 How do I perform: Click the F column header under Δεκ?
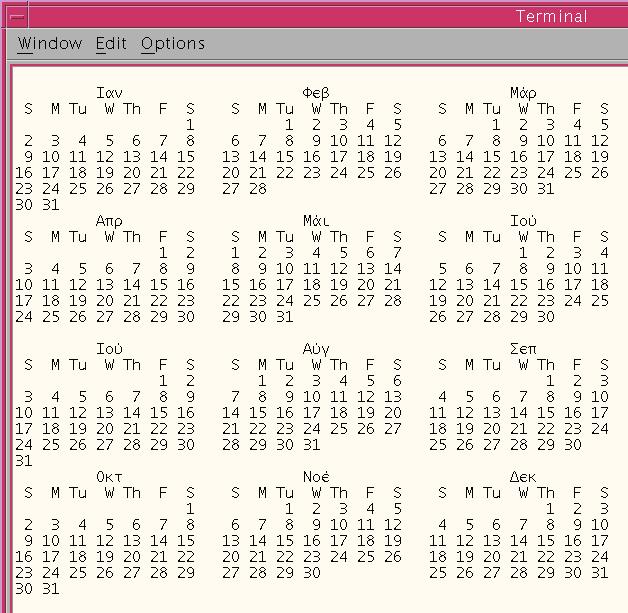pyautogui.click(x=577, y=493)
